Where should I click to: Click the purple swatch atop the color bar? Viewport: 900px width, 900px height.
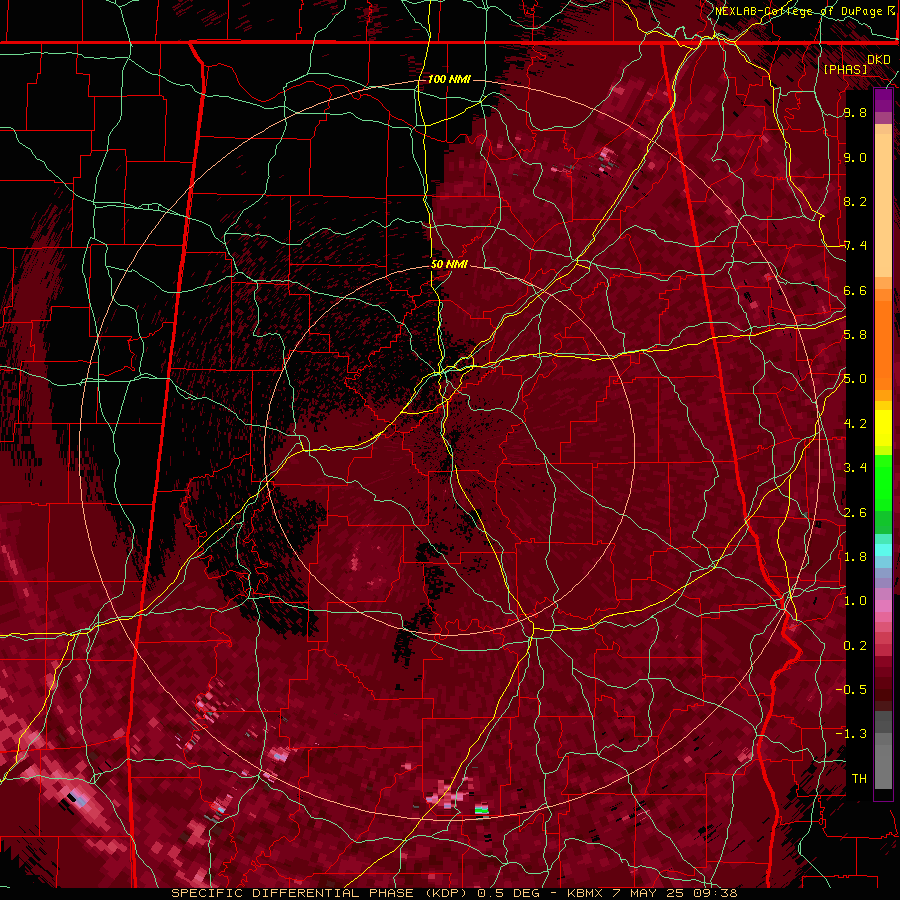(883, 100)
